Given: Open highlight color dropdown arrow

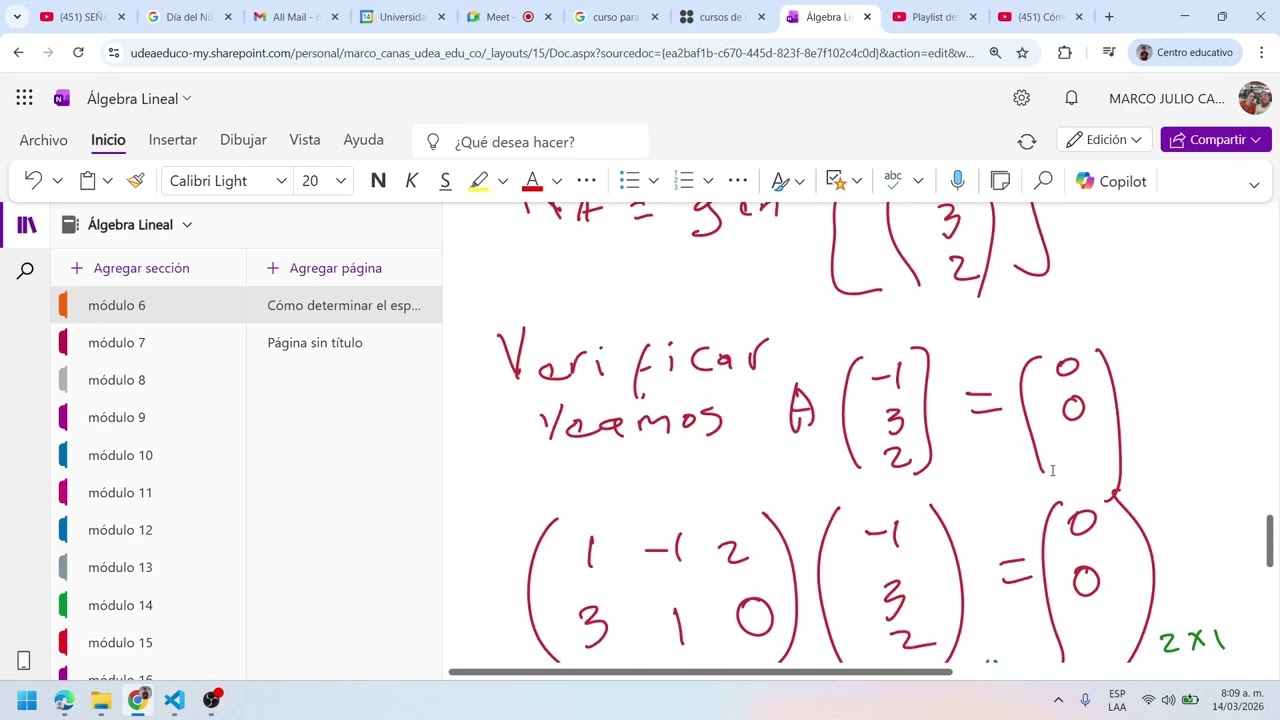Looking at the screenshot, I should [x=503, y=181].
